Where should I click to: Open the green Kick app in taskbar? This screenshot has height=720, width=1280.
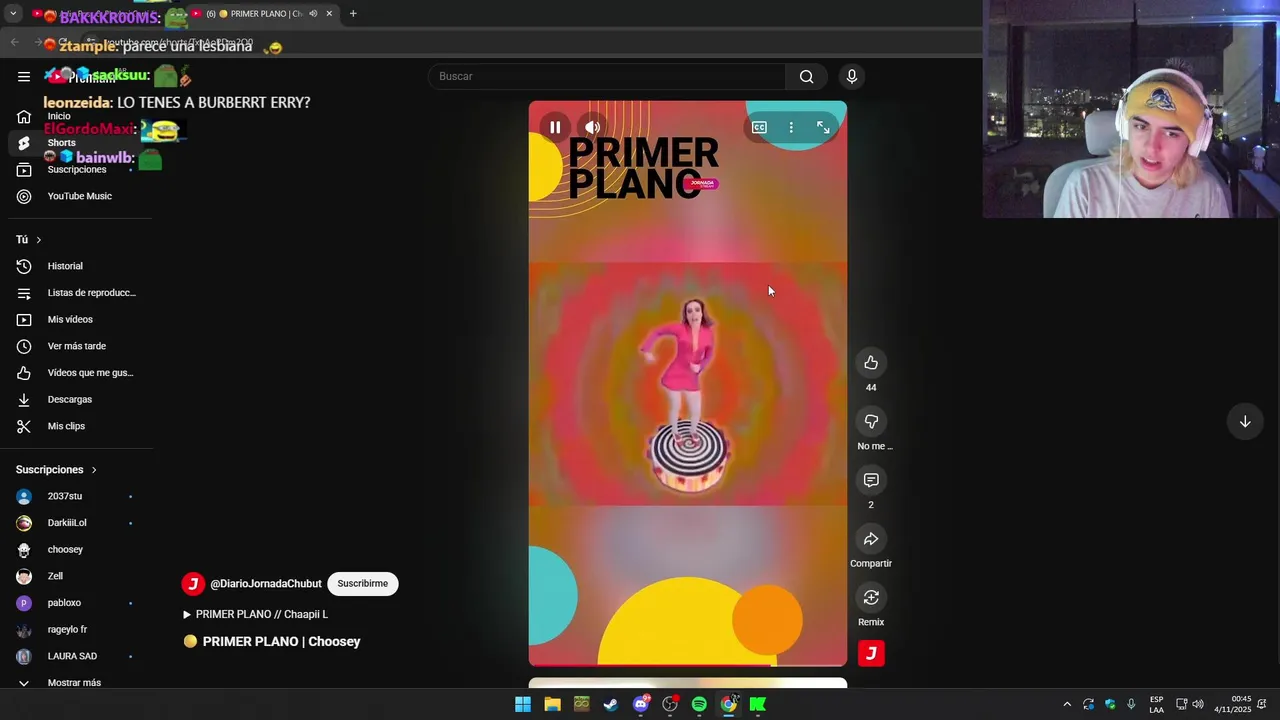[x=758, y=704]
